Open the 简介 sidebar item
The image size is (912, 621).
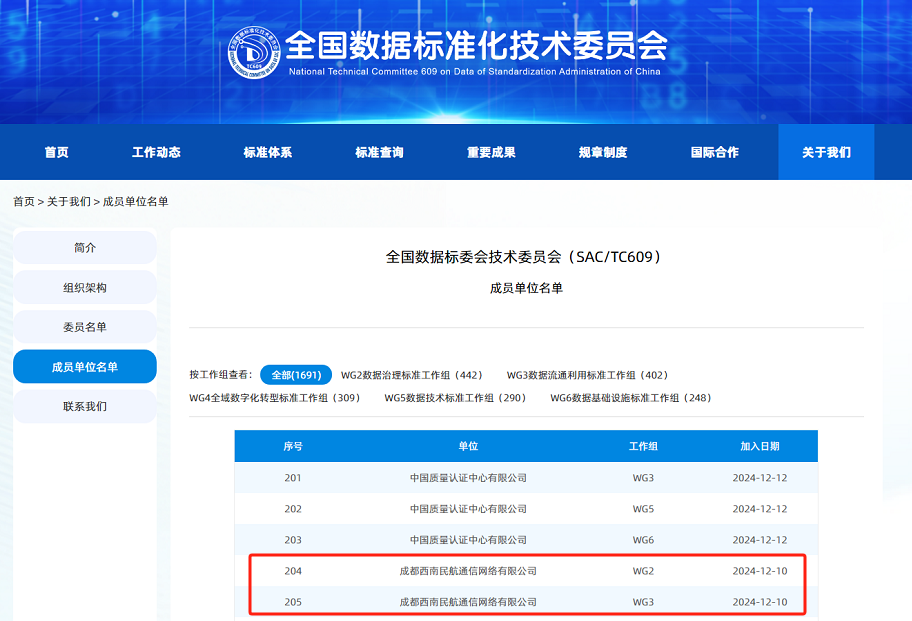tap(85, 248)
